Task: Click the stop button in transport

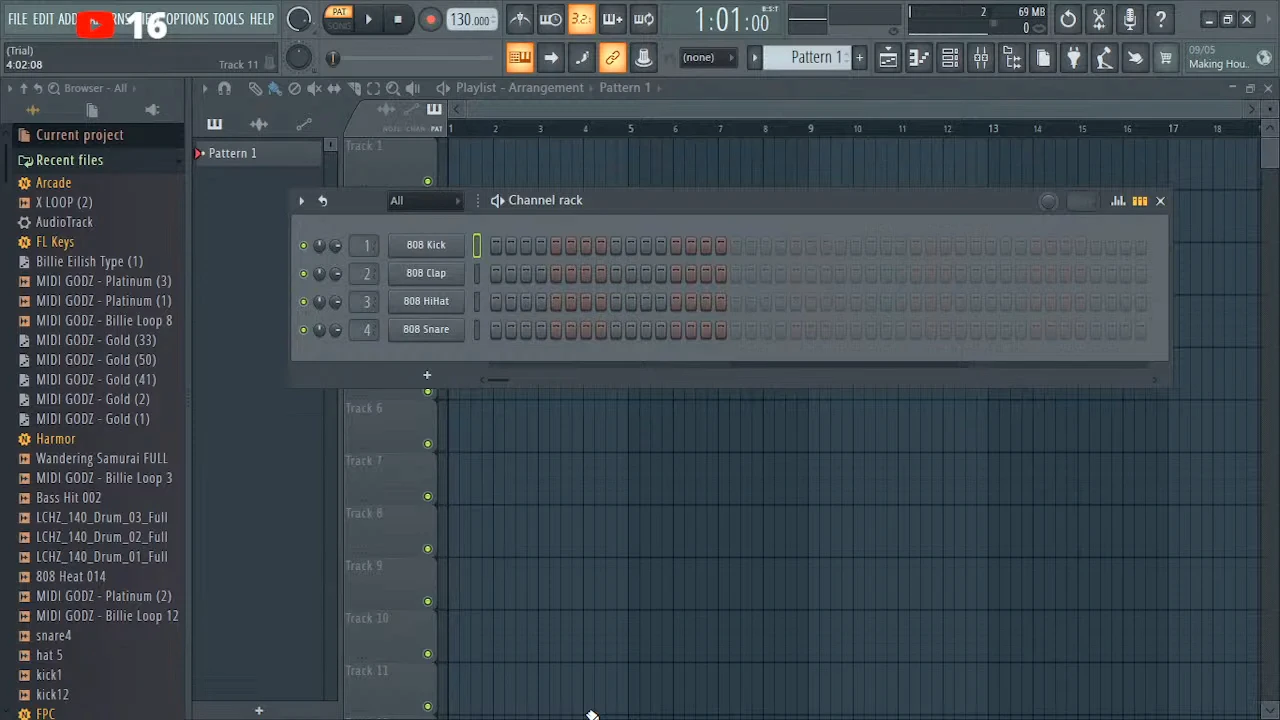Action: point(398,19)
